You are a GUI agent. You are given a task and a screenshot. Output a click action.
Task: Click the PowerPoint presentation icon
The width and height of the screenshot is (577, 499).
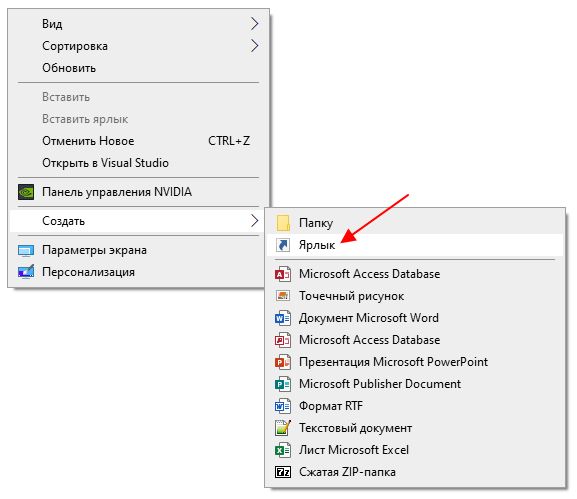coord(283,362)
